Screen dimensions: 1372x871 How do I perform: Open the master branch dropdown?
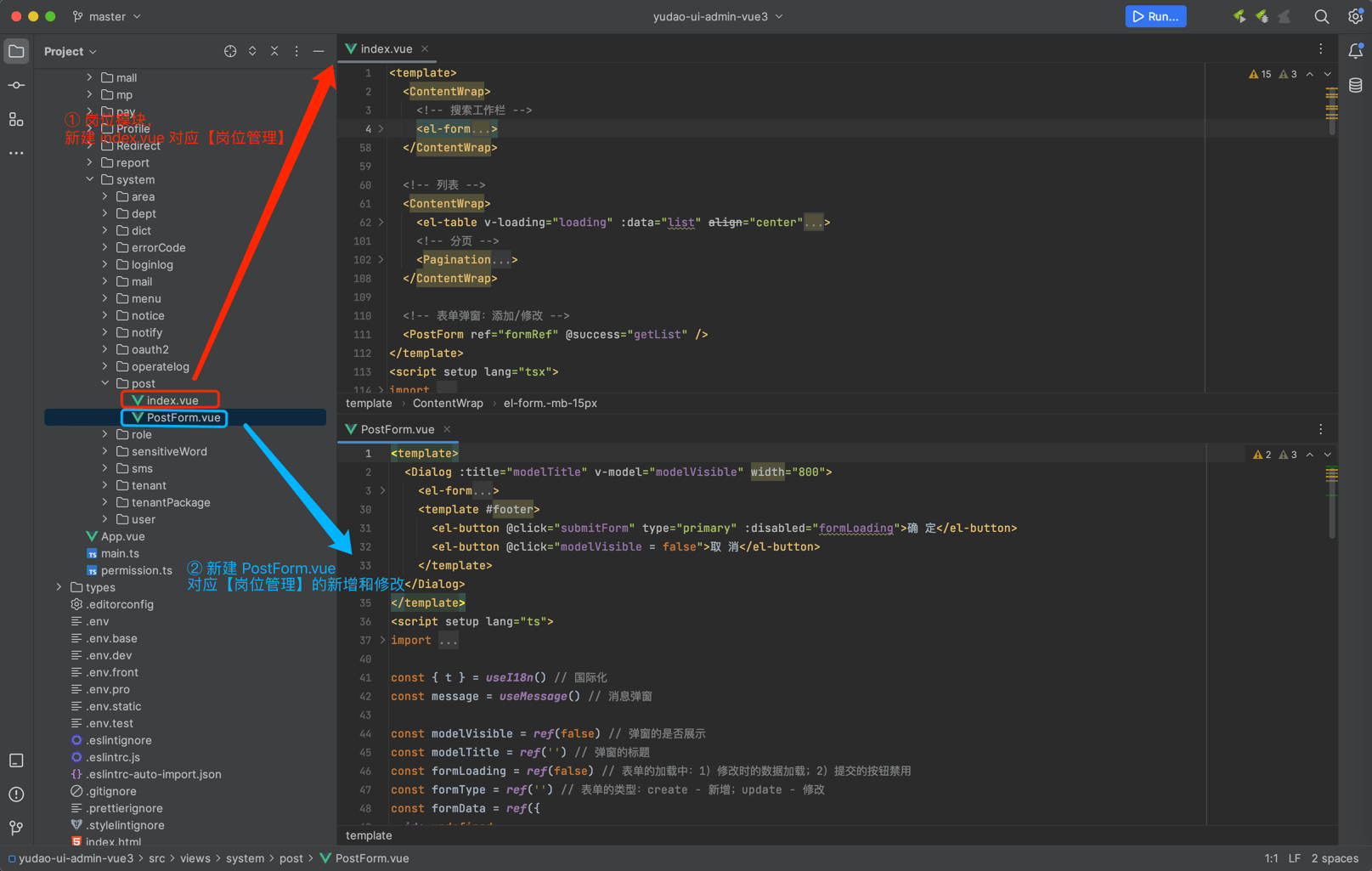pos(107,17)
